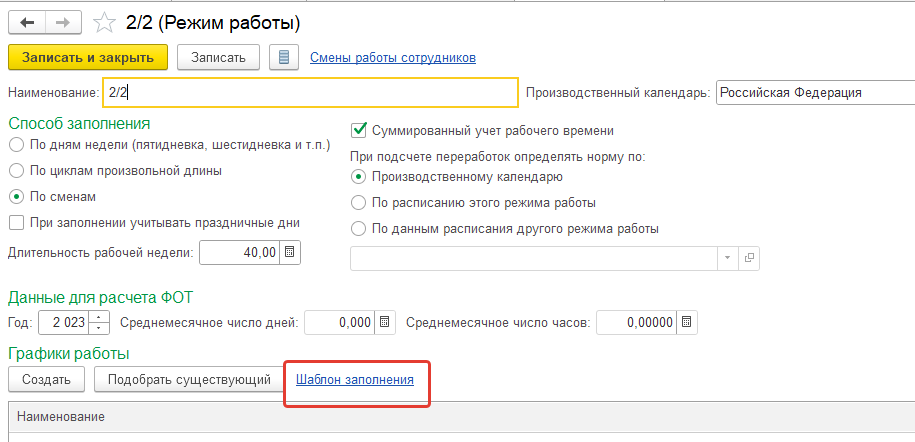Screen dimensions: 915x442
Task: Open Смены работы сотрудников link
Action: click(393, 57)
